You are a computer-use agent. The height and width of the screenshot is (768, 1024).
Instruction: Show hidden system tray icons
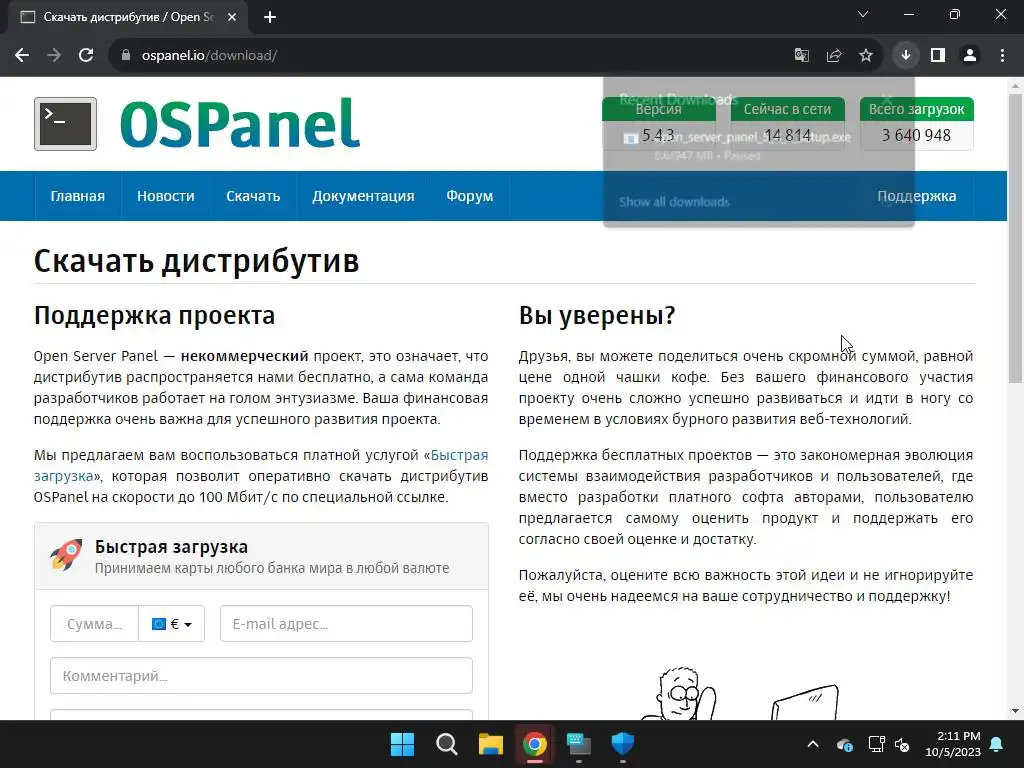812,744
